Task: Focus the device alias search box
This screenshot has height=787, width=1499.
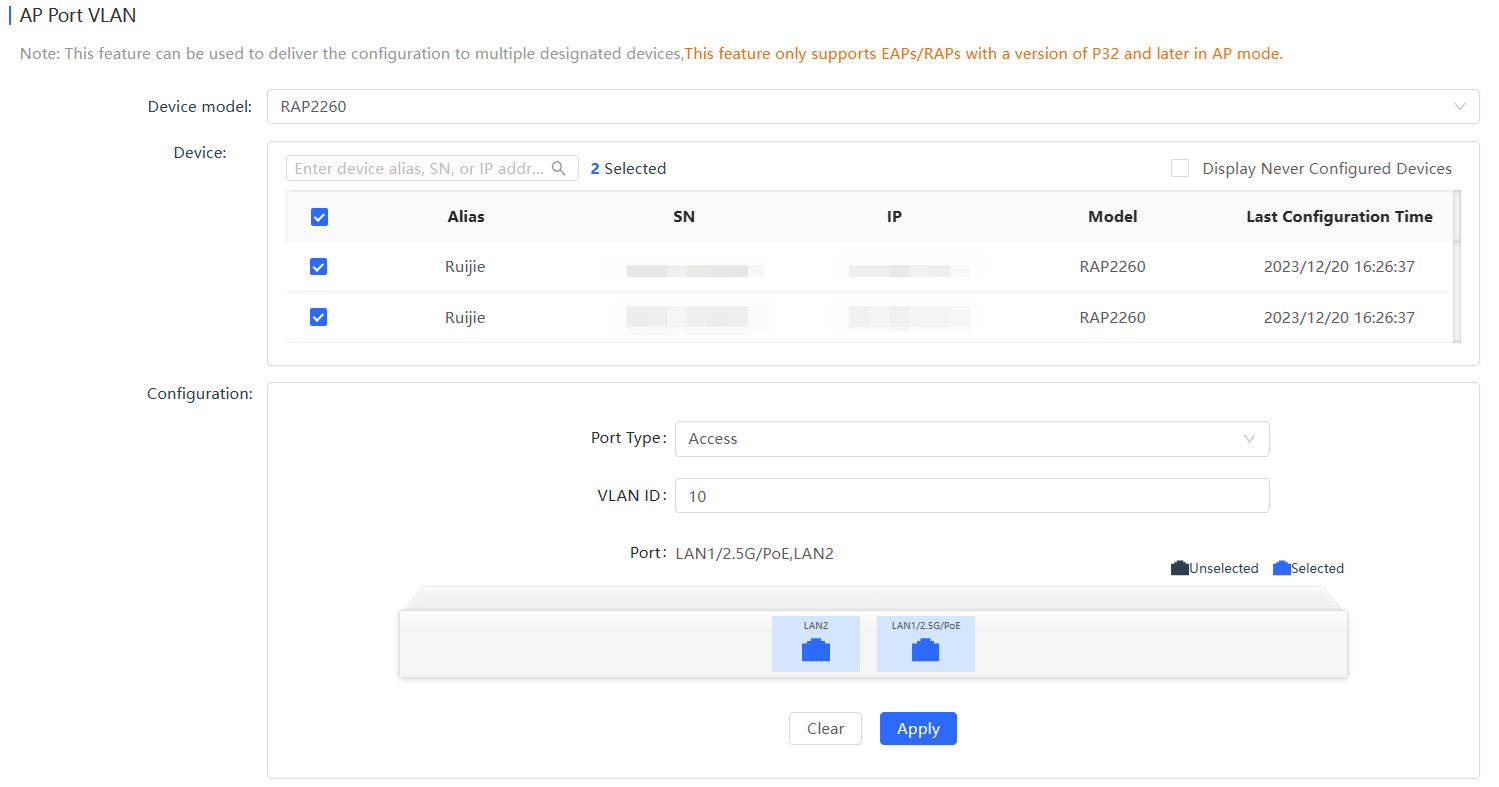Action: (420, 168)
